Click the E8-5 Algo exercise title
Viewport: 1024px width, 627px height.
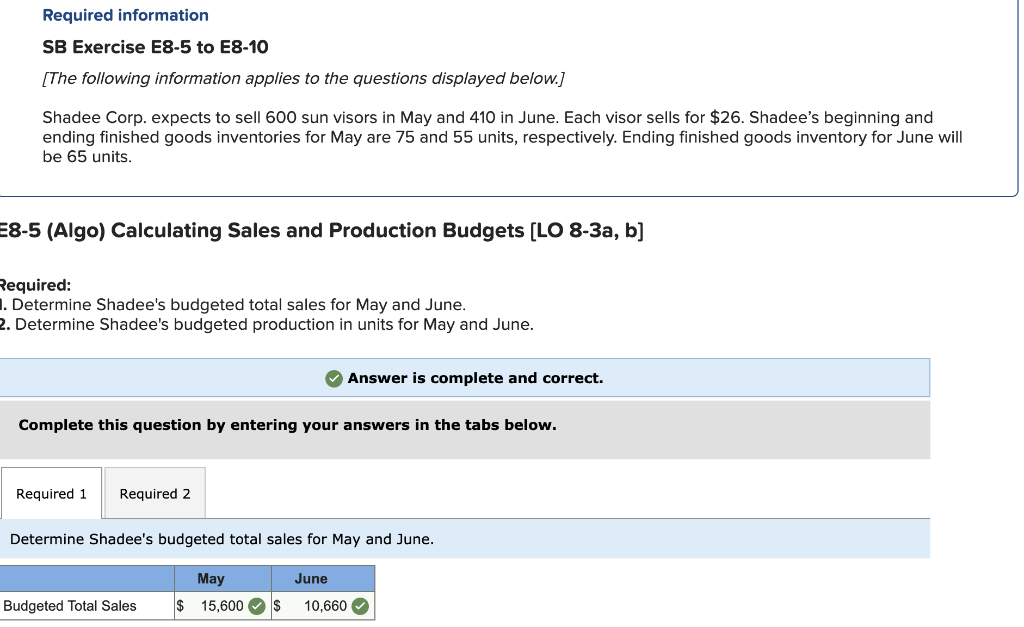tap(320, 230)
